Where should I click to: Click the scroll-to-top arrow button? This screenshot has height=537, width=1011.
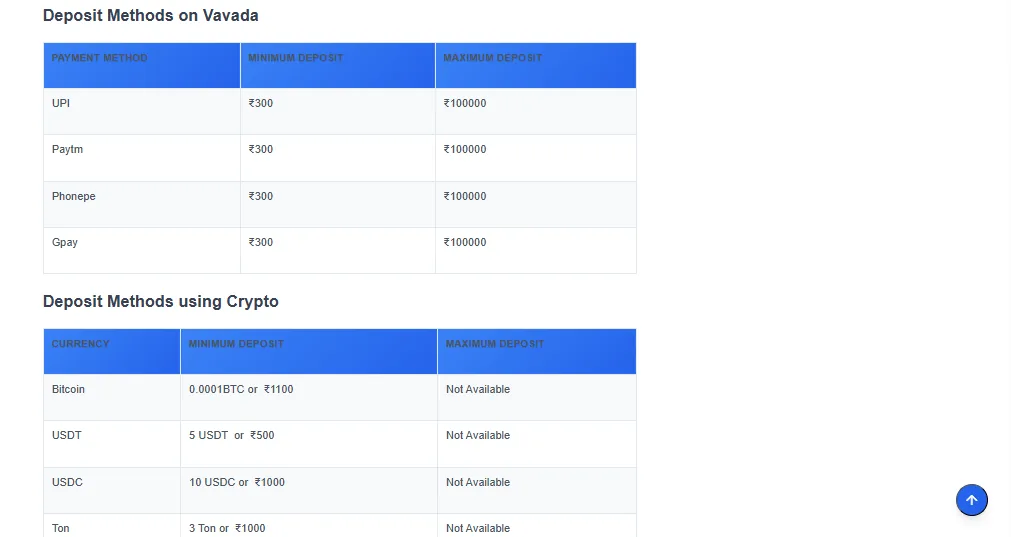coord(971,500)
